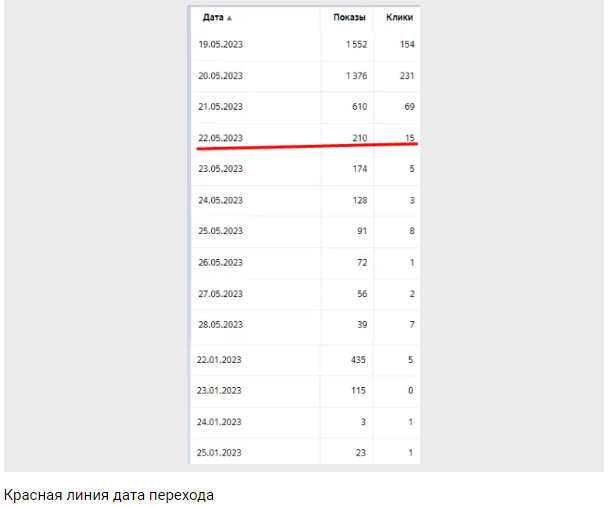Select date cell 19.05.2023
This screenshot has width=608, height=507.
221,45
